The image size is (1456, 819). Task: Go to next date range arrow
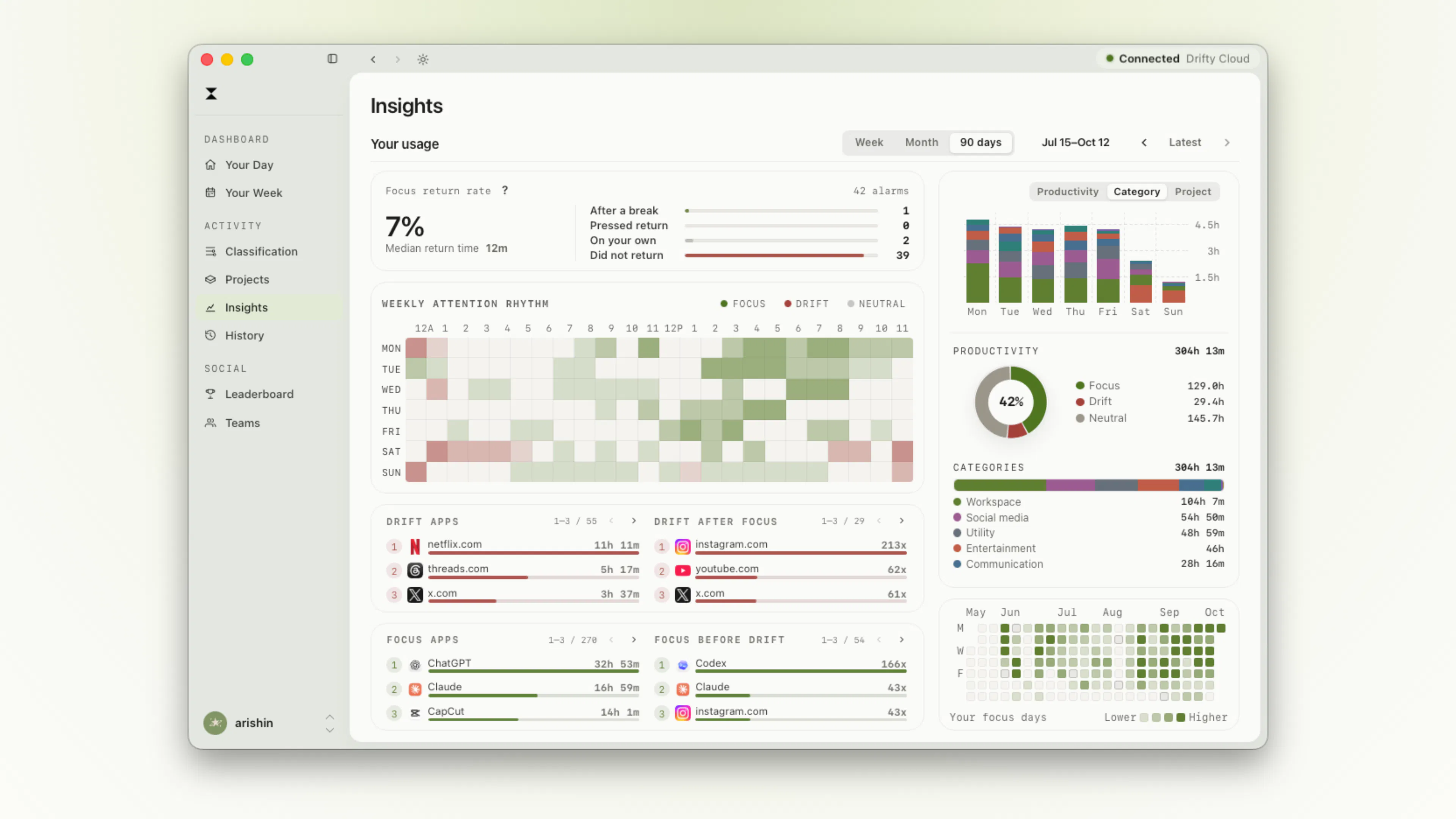coord(1227,143)
